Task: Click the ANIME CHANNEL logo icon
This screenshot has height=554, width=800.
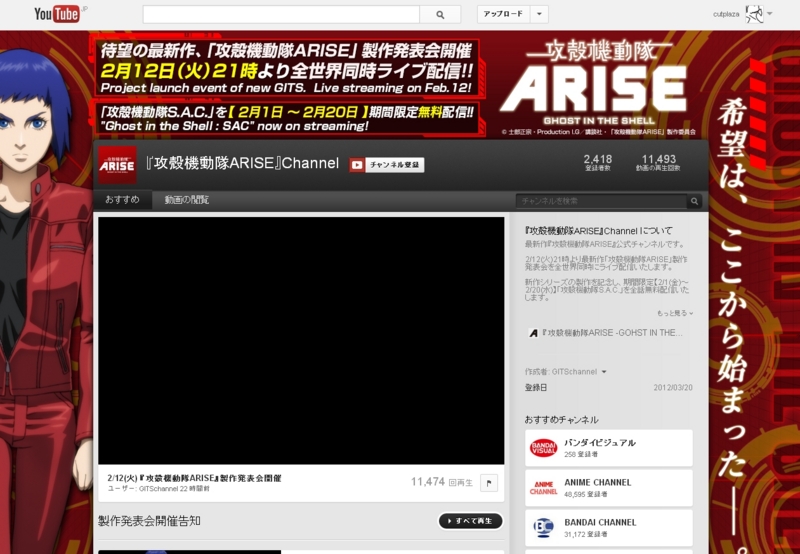Action: coord(543,488)
